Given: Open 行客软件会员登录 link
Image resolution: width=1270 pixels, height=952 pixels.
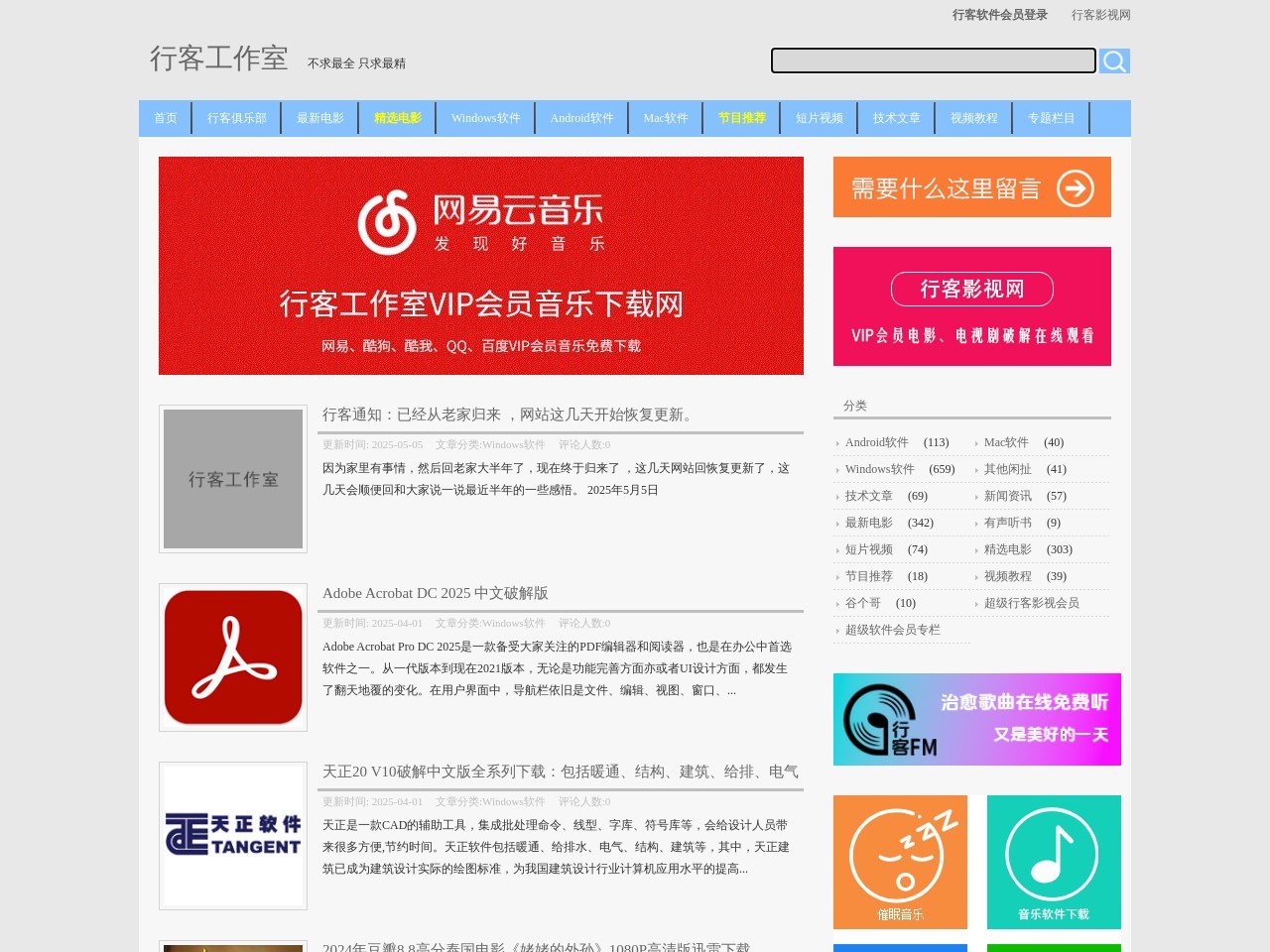Looking at the screenshot, I should coord(999,15).
